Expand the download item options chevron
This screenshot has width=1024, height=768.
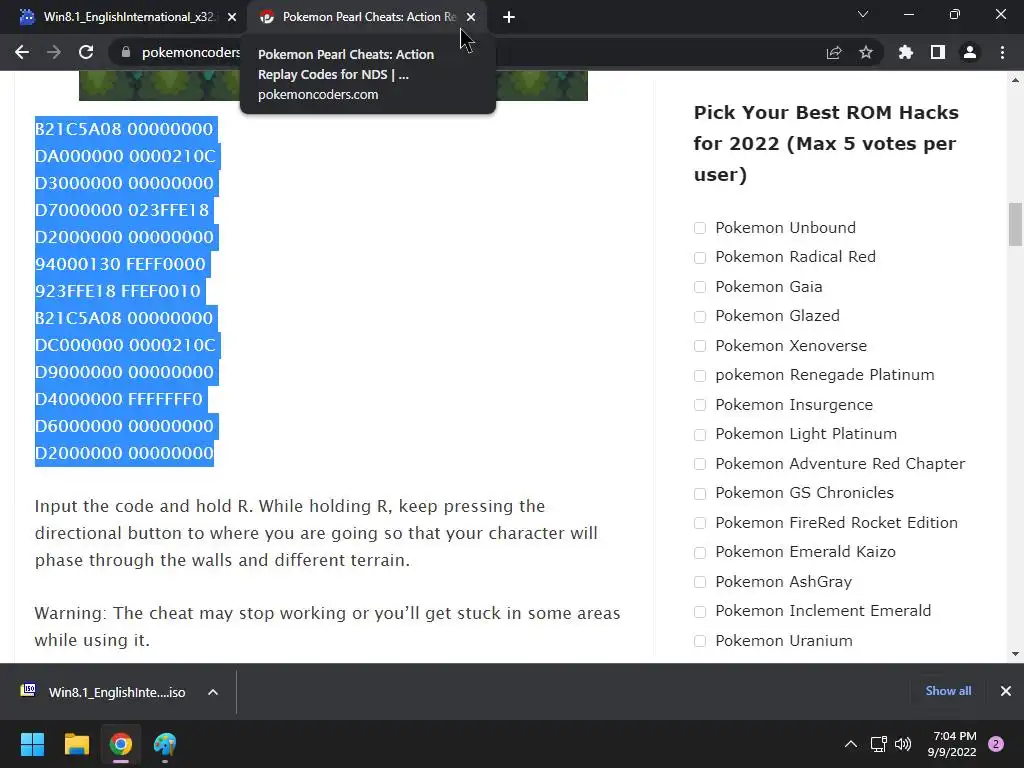point(213,692)
